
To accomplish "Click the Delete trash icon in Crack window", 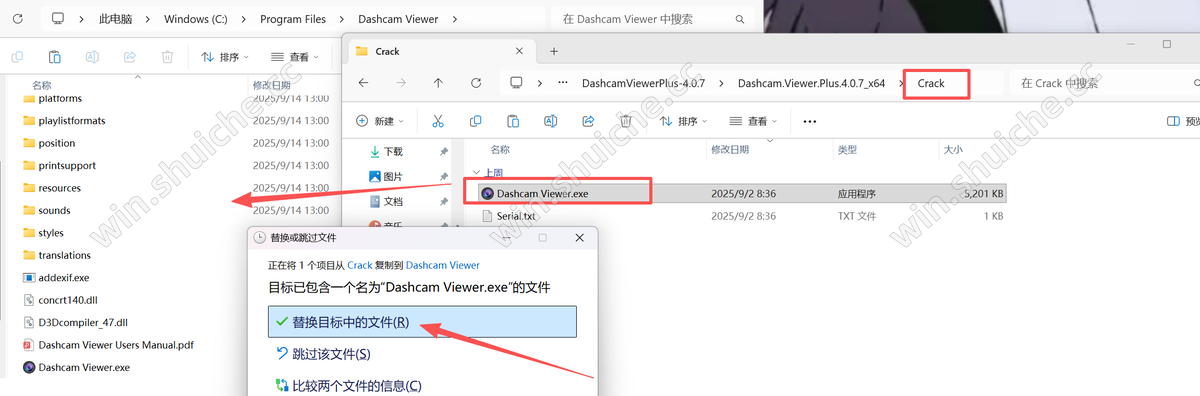I will point(625,121).
